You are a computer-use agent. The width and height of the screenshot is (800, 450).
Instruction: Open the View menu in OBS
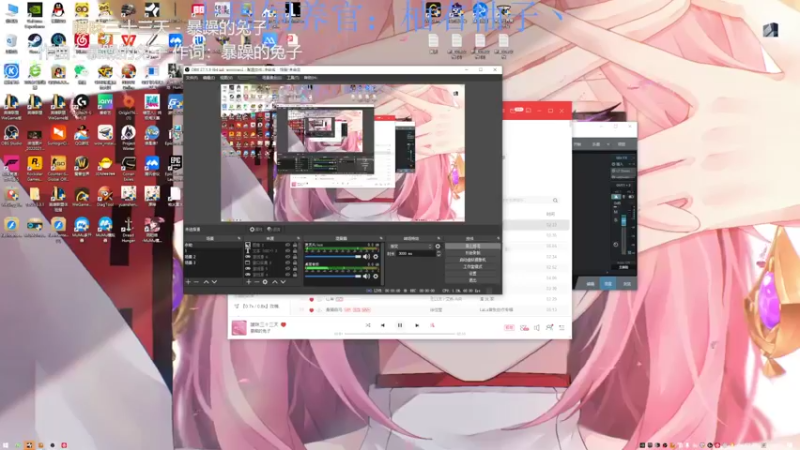(226, 78)
